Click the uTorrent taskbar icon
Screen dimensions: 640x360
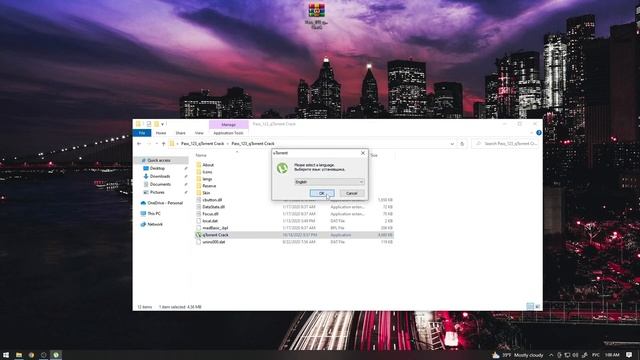[x=56, y=355]
